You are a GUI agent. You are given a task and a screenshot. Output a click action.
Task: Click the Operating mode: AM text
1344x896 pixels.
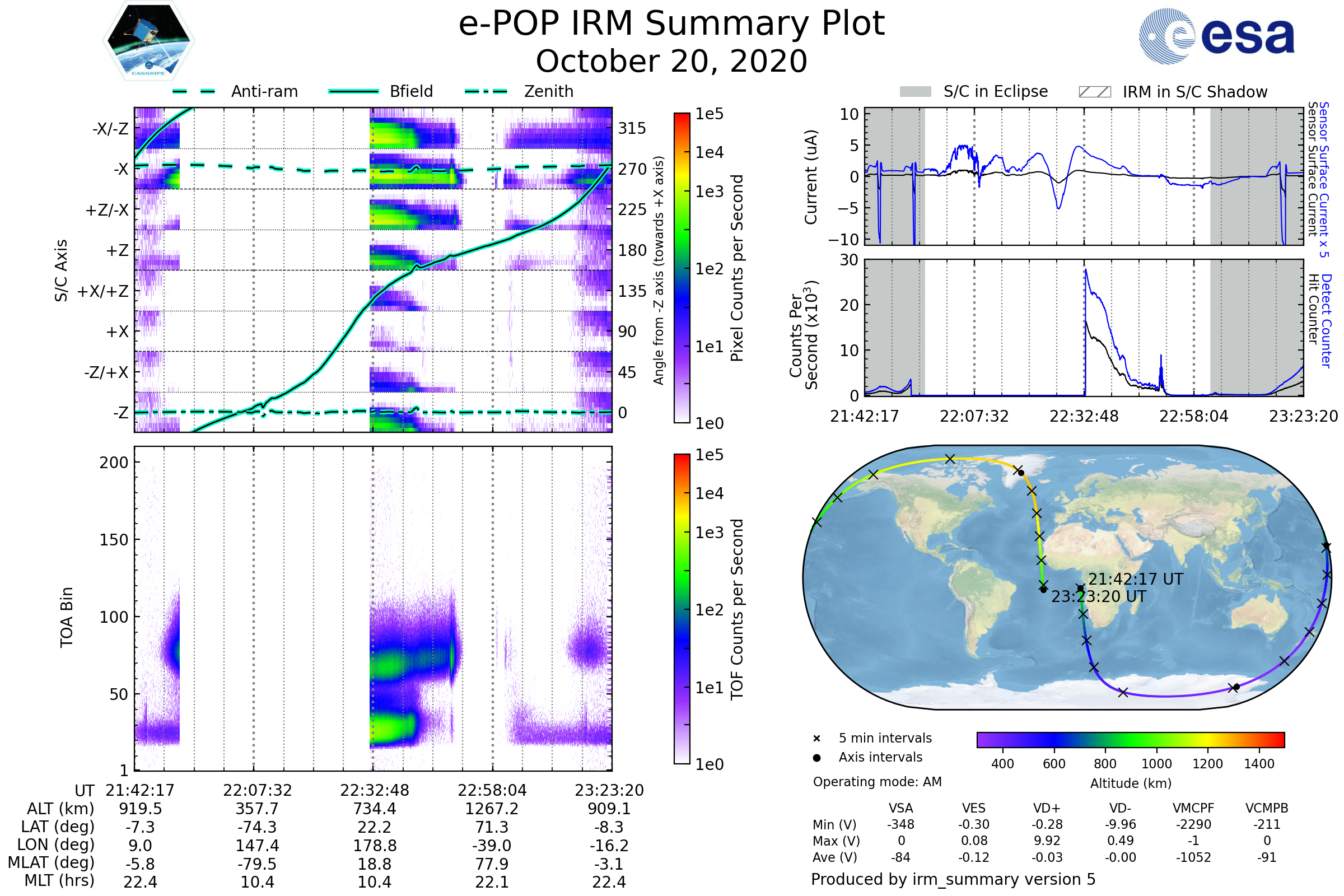(877, 782)
